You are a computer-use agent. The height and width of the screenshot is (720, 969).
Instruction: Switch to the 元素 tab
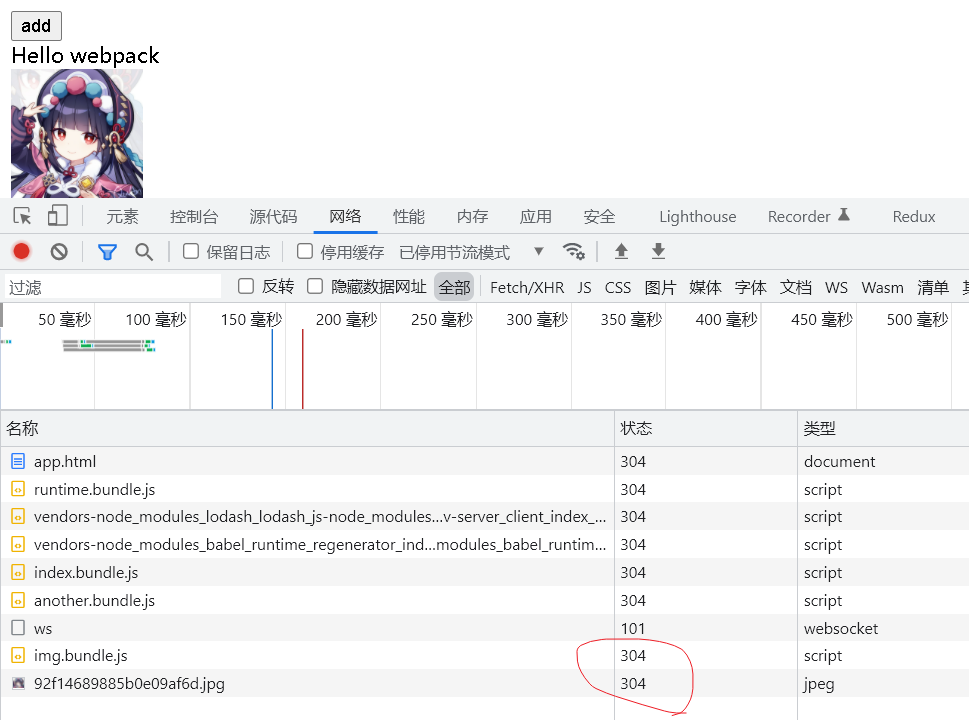point(122,216)
